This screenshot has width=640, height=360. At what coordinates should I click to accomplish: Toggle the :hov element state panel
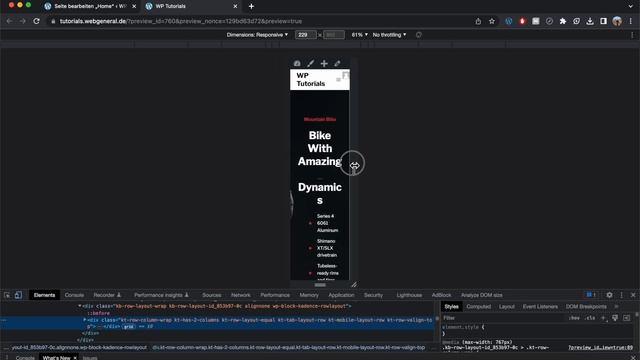(574, 318)
